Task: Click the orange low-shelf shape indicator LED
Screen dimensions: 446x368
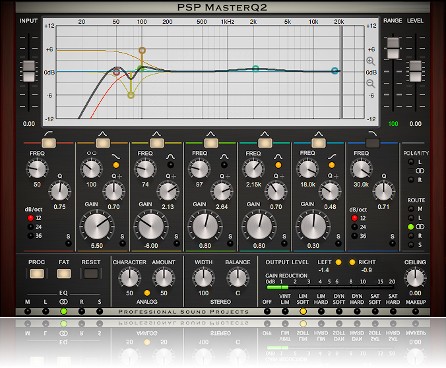Action: point(116,165)
